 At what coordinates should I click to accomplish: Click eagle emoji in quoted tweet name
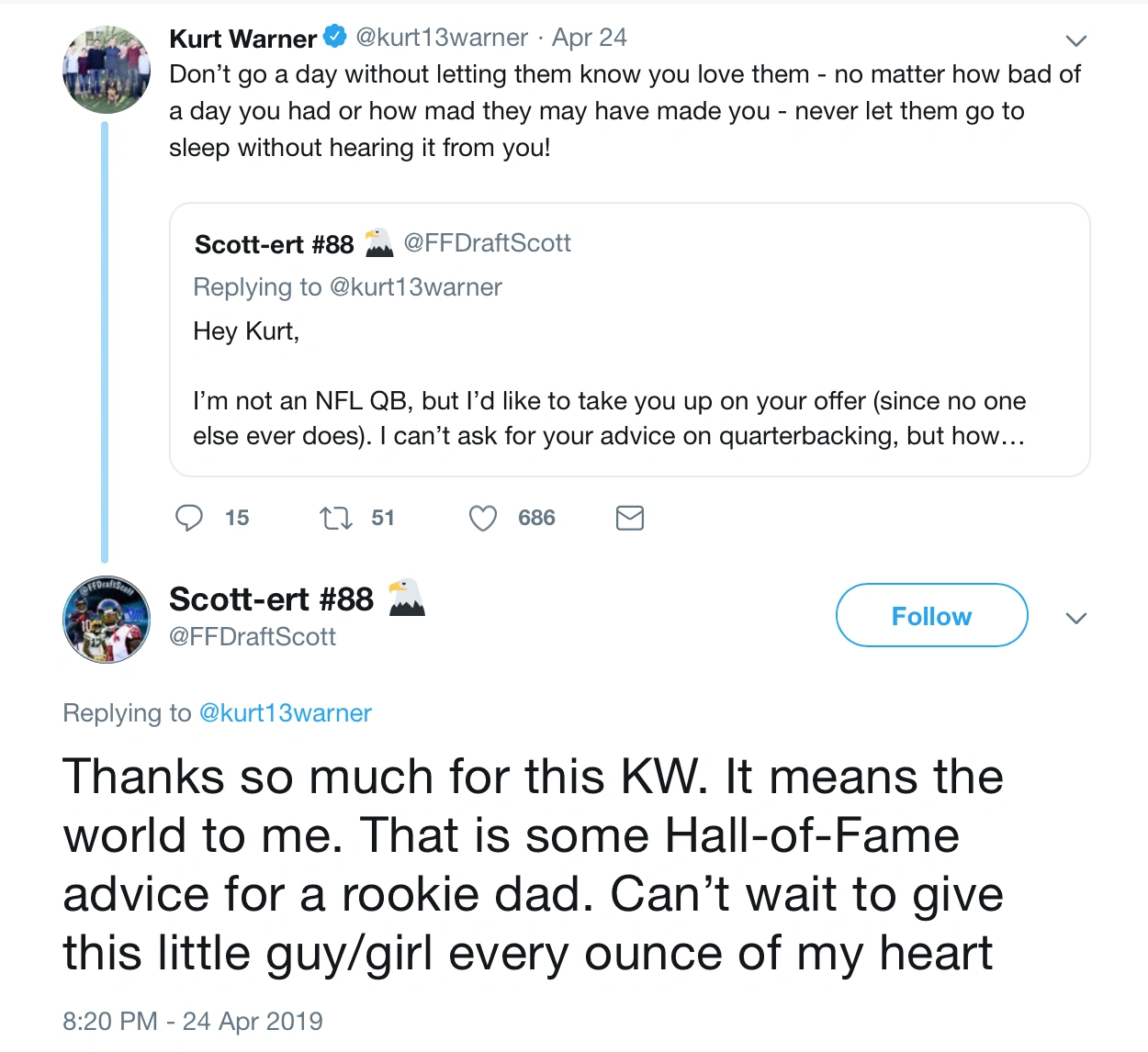[x=378, y=243]
